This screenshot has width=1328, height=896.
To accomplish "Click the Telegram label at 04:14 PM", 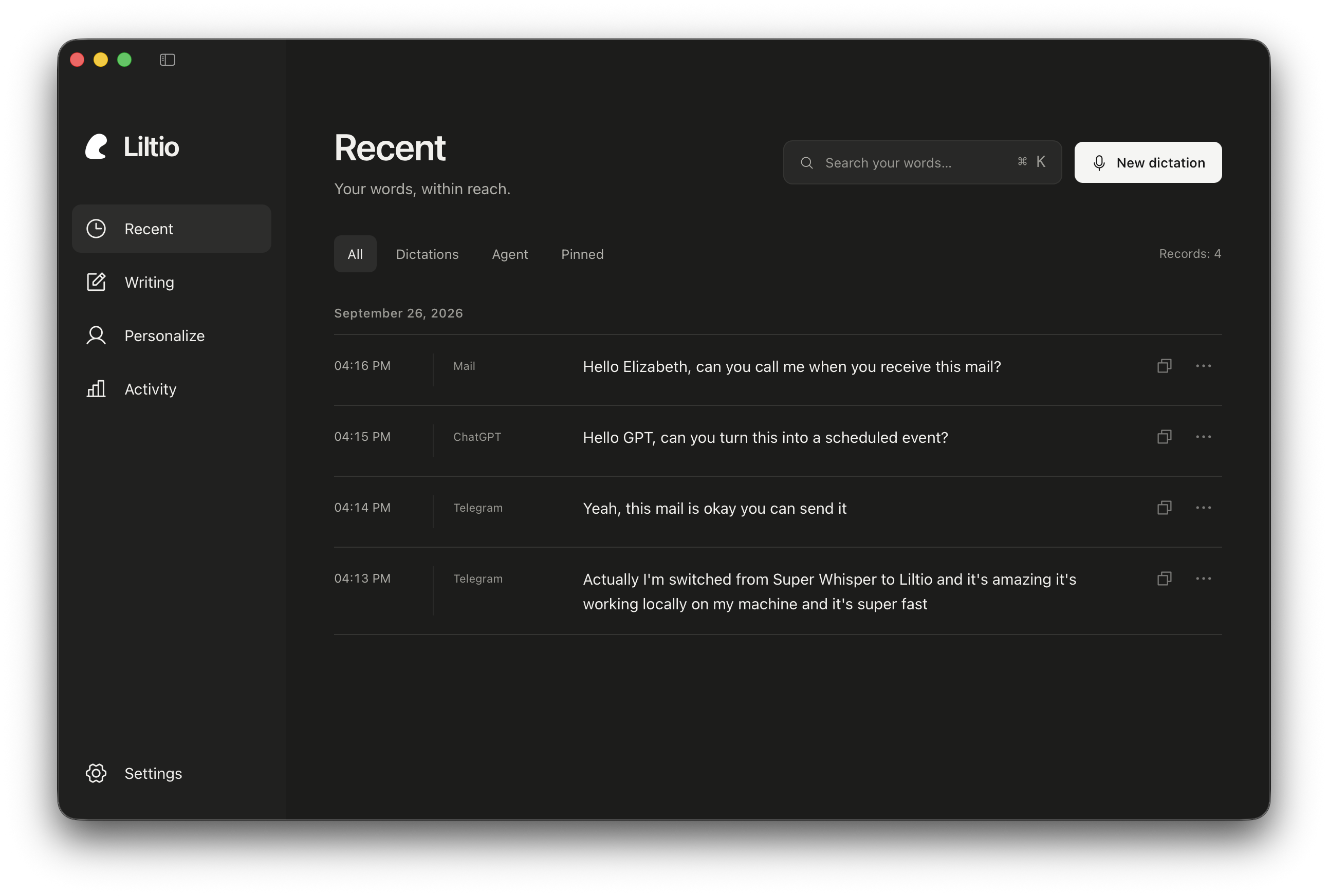I will pos(478,508).
